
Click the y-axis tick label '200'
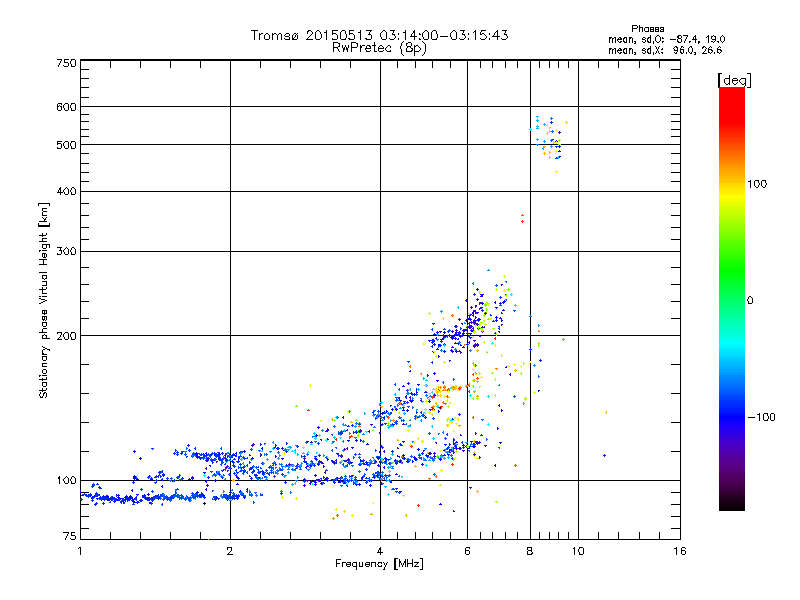point(66,336)
